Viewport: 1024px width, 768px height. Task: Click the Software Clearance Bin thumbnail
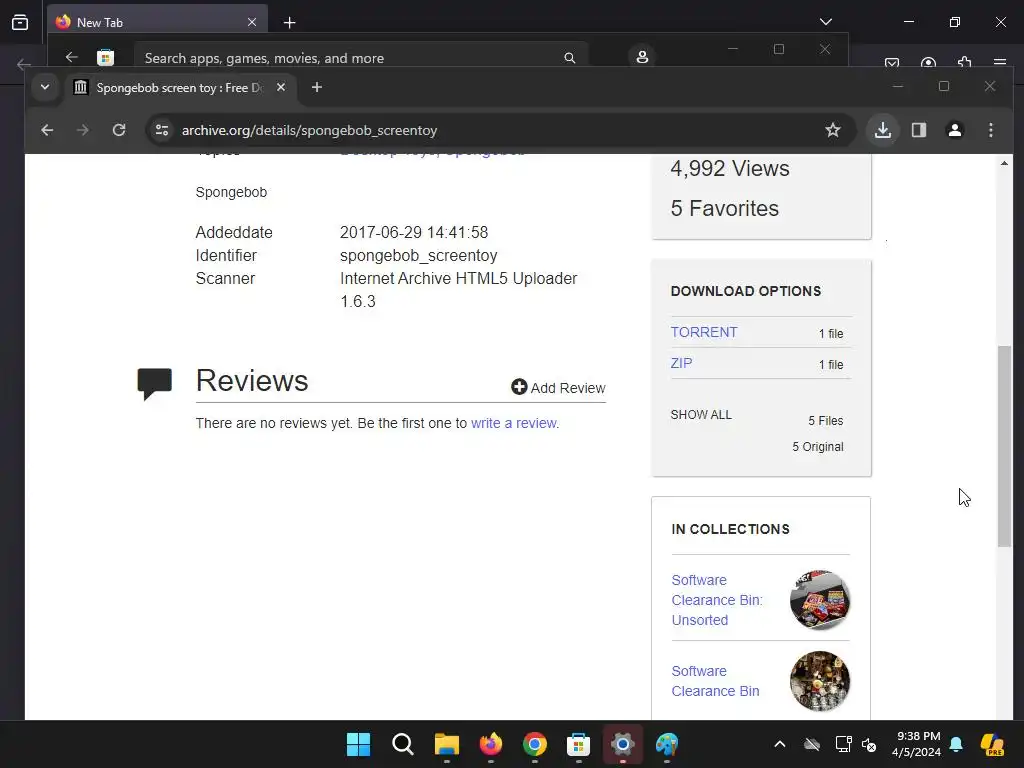(x=820, y=680)
